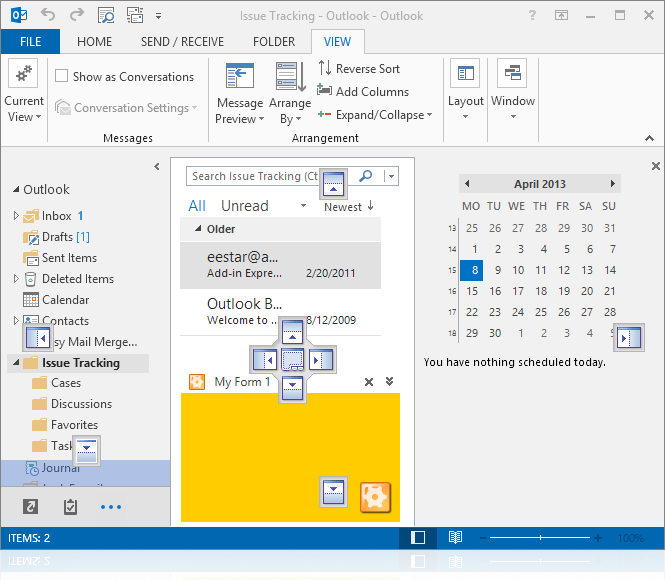Open the Quick Access Toolbar customize arrow
The height and width of the screenshot is (580, 665).
158,16
